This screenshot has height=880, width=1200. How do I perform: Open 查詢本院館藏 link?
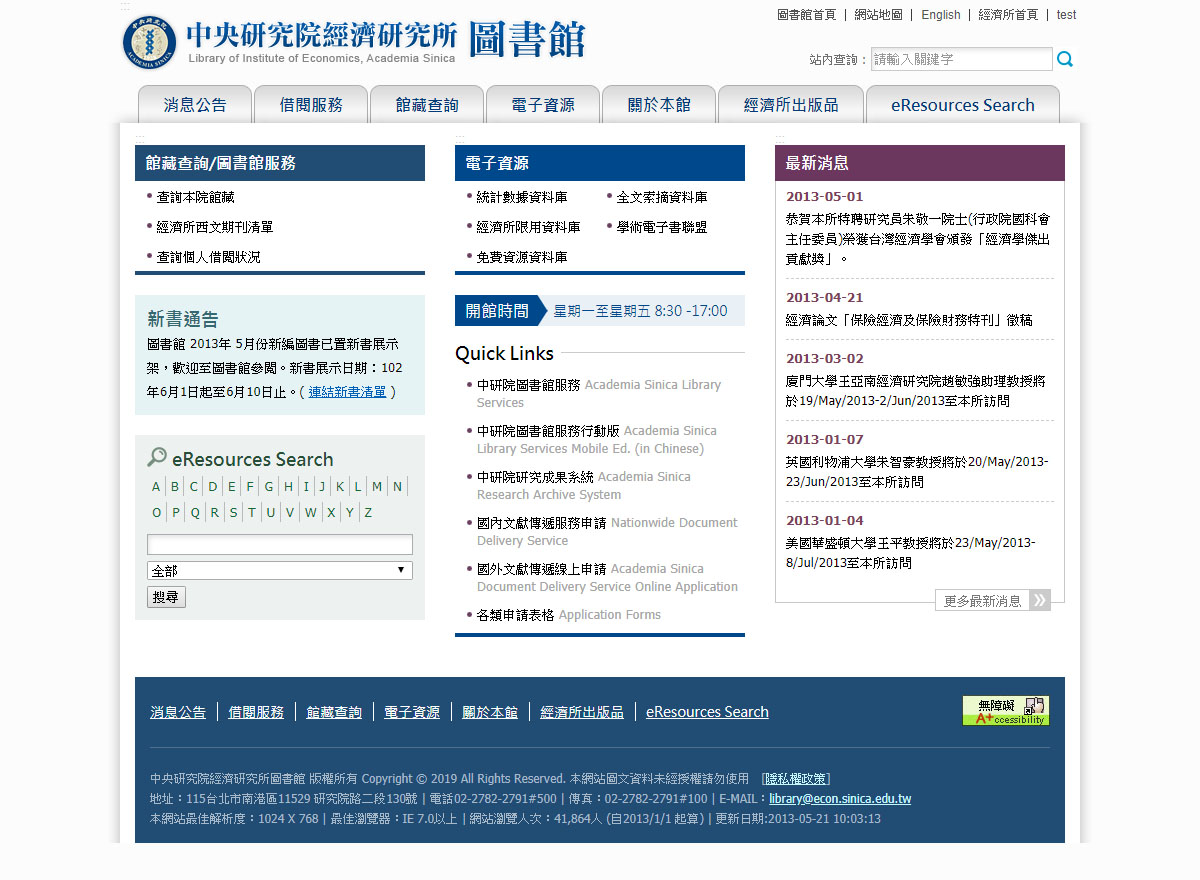click(195, 198)
